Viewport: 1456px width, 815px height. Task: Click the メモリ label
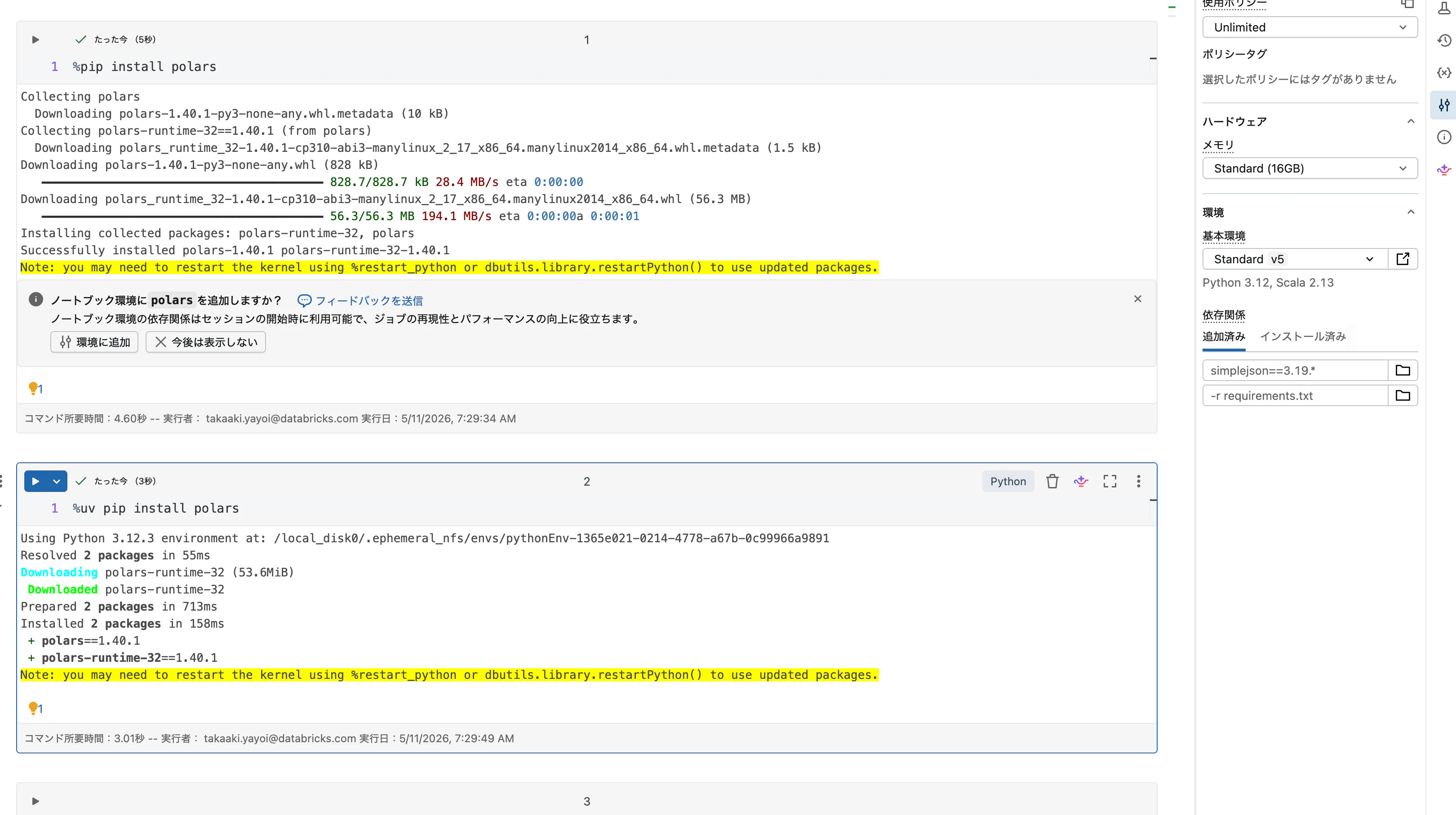1218,145
